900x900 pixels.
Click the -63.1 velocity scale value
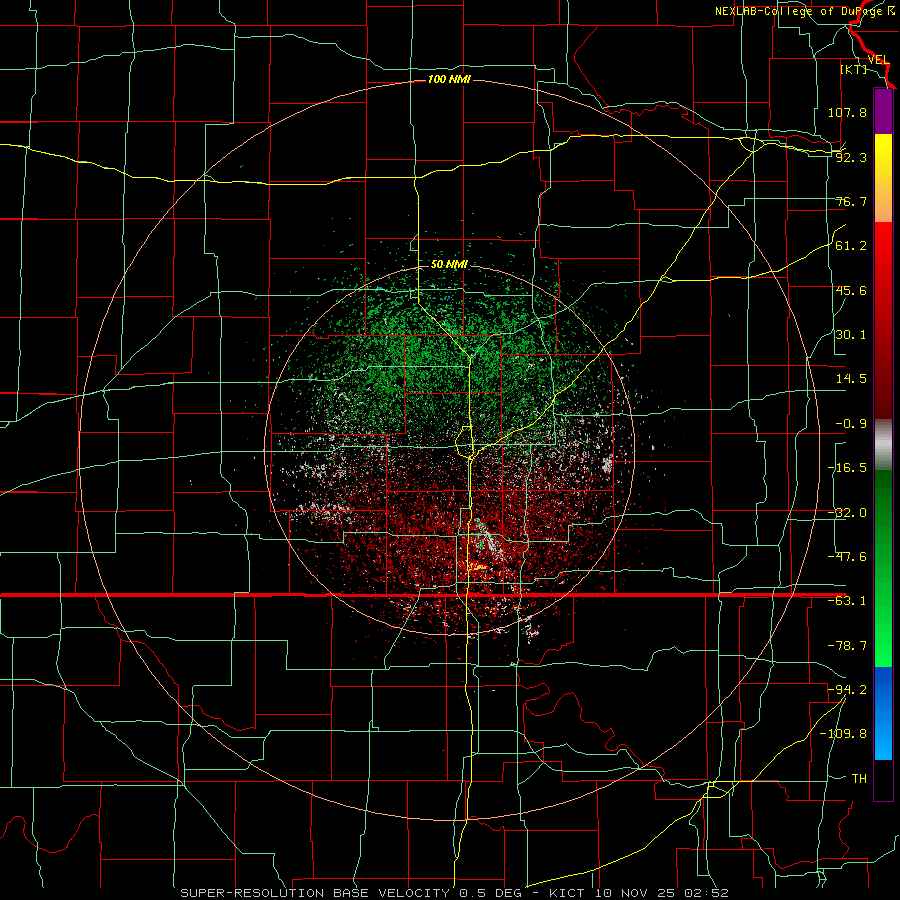847,601
